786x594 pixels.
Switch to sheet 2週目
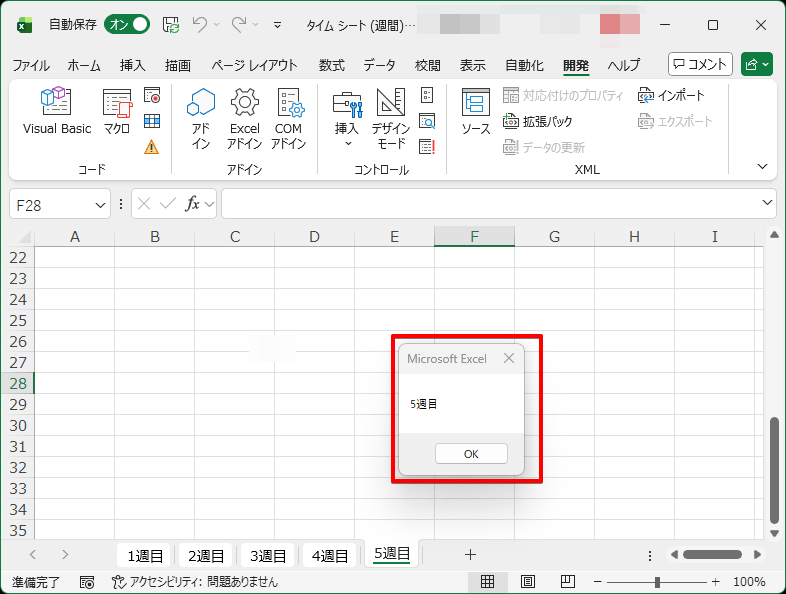click(206, 555)
